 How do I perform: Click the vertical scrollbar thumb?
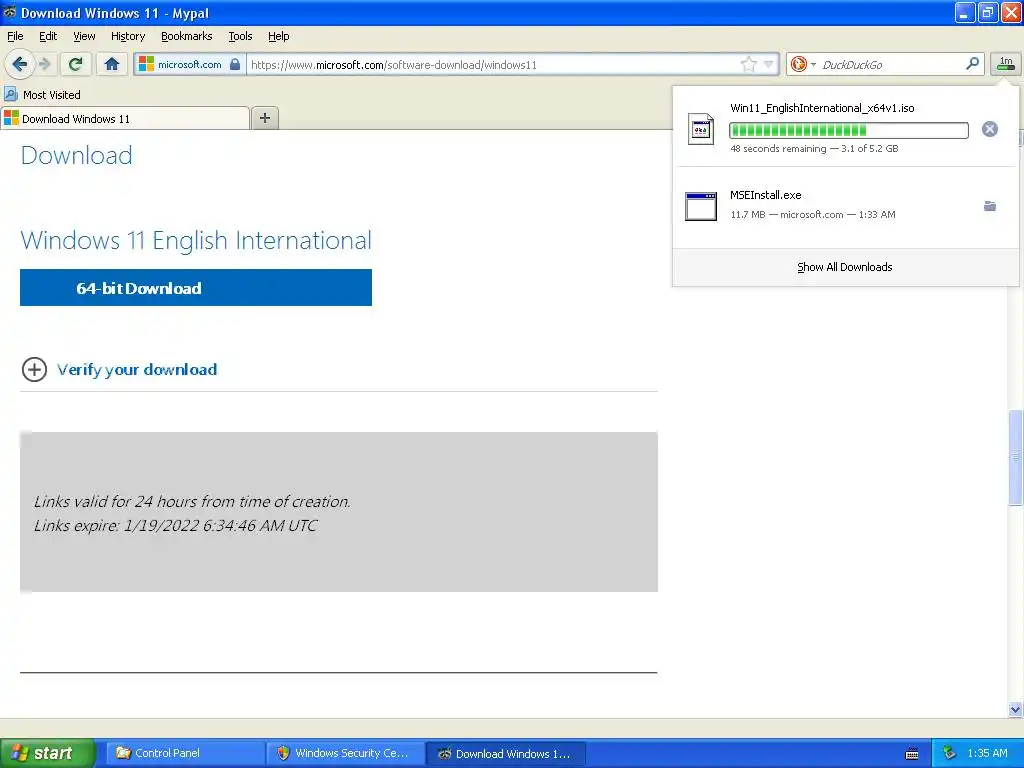tap(1015, 457)
